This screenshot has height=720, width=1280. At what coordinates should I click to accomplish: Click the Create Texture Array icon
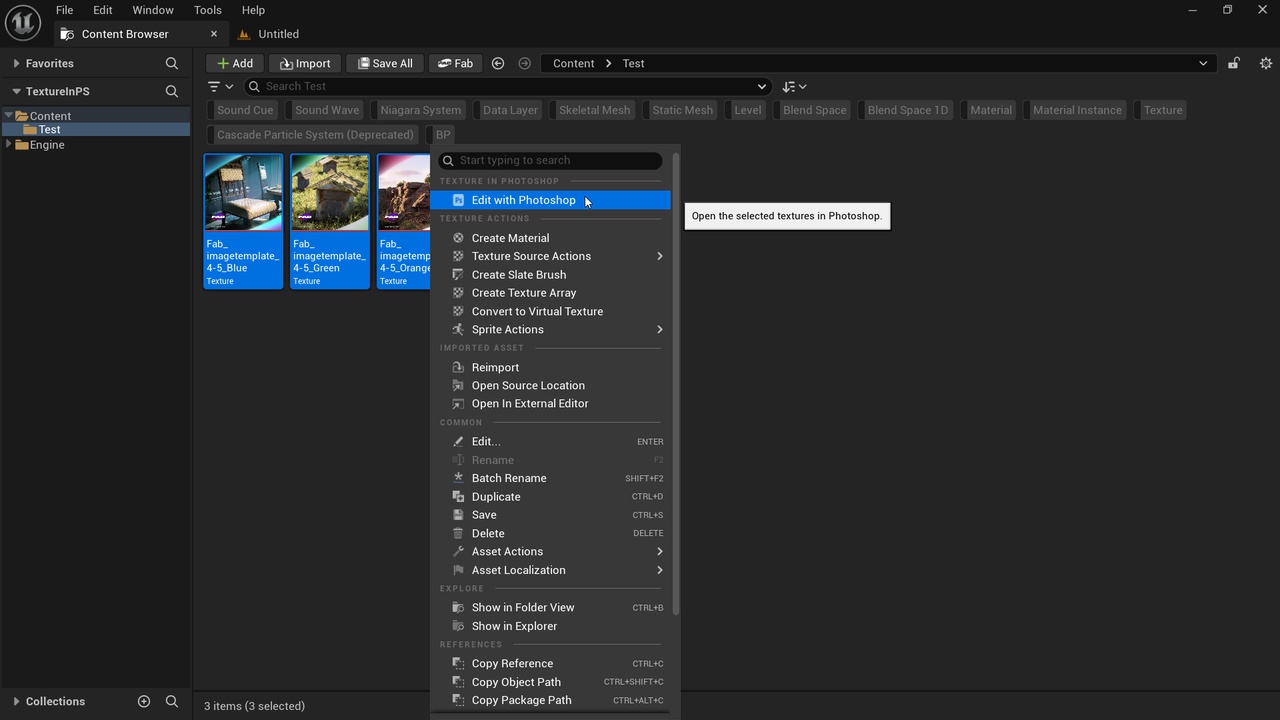(458, 293)
